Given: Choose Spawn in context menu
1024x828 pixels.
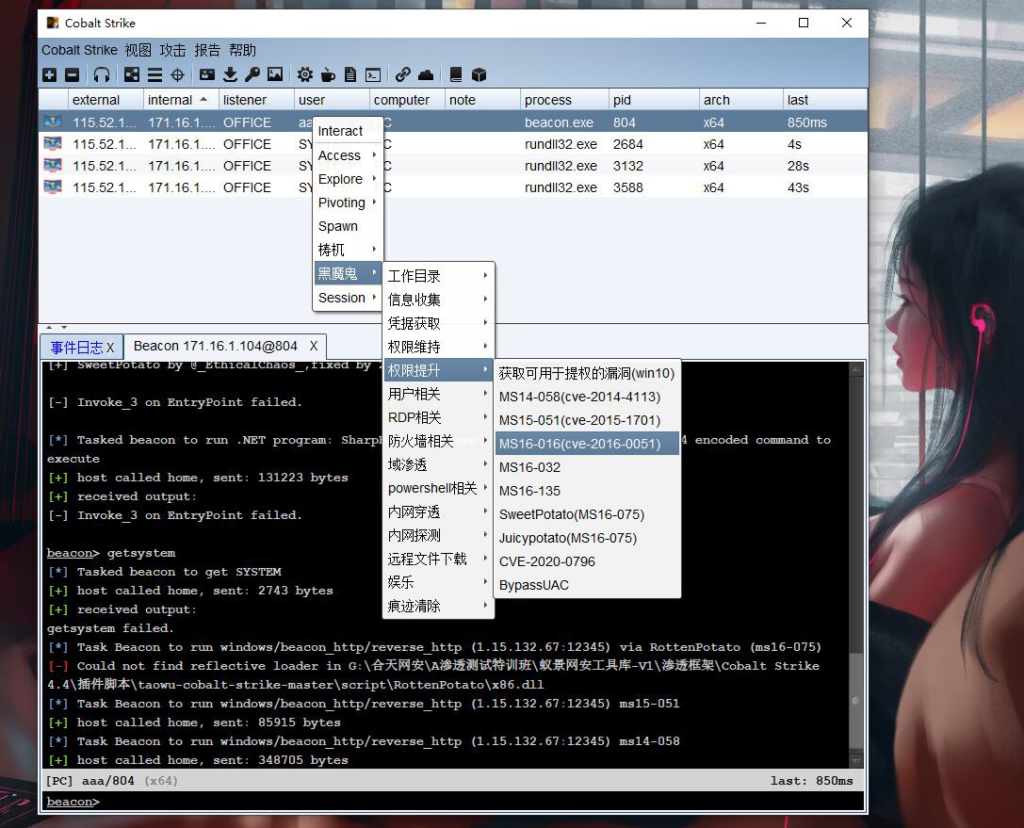Looking at the screenshot, I should (x=347, y=226).
